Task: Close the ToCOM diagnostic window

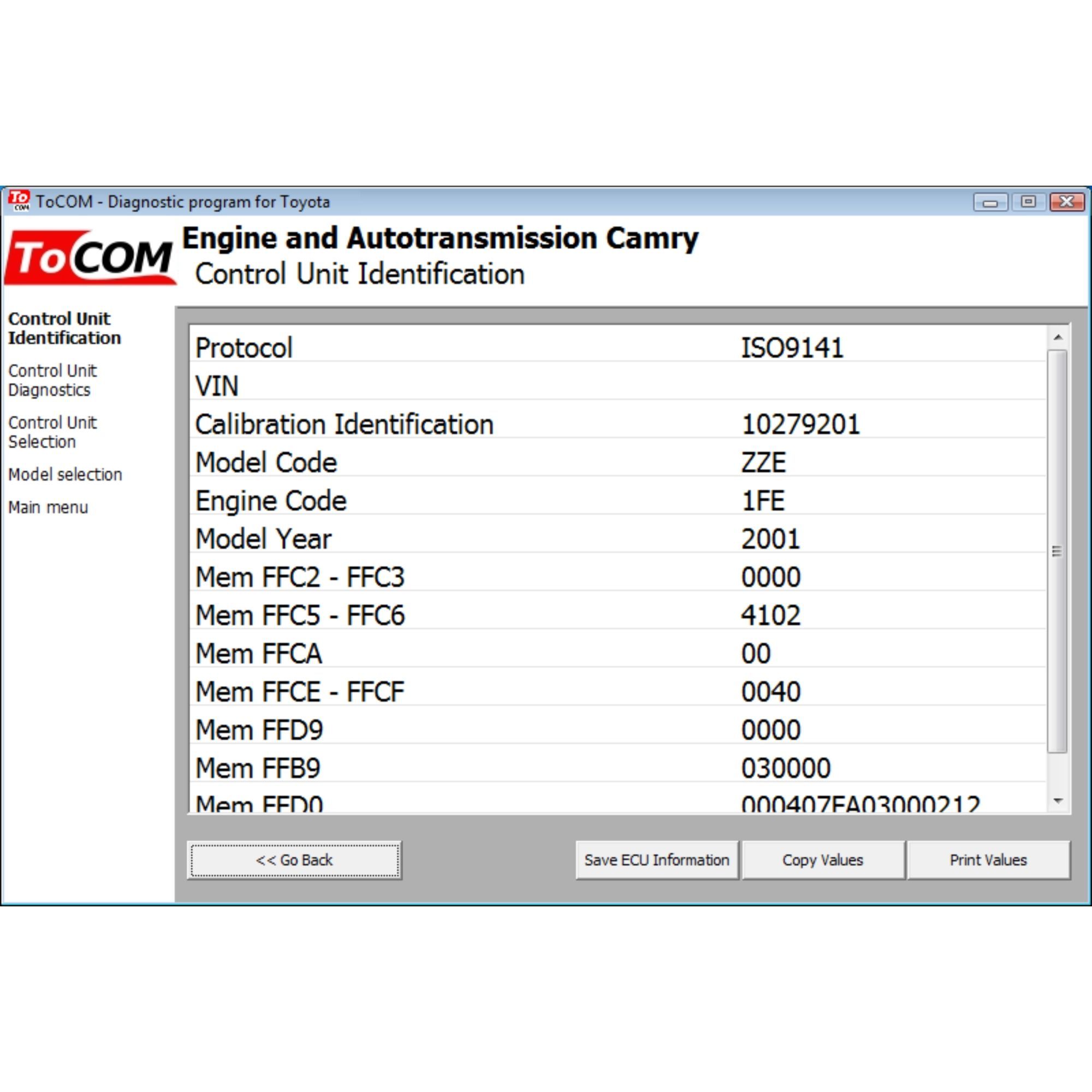Action: 1066,202
